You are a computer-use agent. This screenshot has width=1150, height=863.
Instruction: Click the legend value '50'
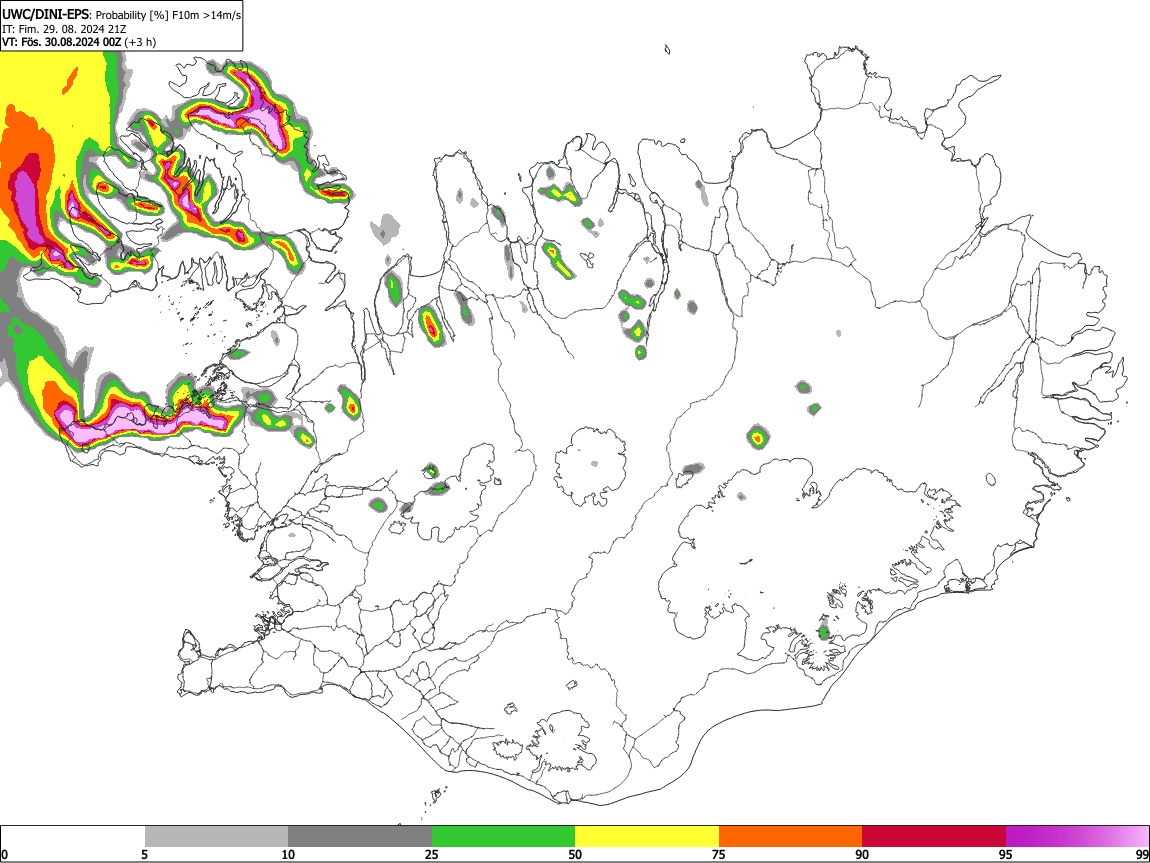click(575, 855)
